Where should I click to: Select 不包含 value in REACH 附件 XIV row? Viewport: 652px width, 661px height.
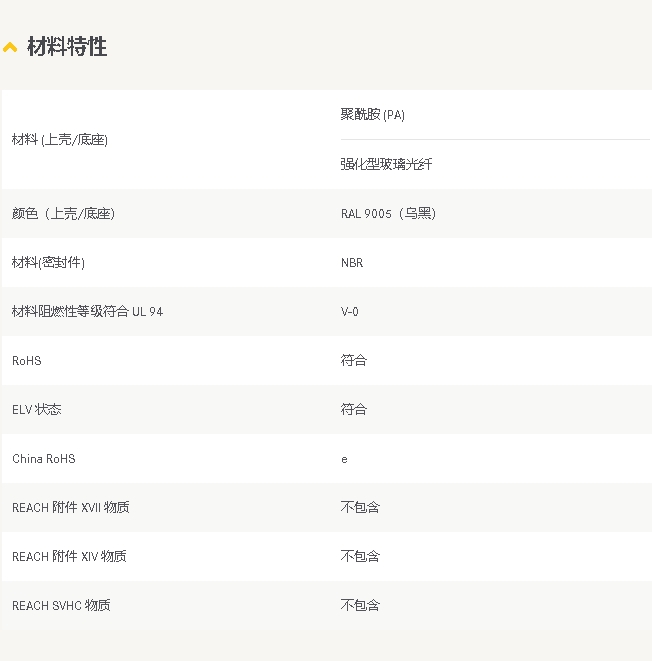point(360,556)
